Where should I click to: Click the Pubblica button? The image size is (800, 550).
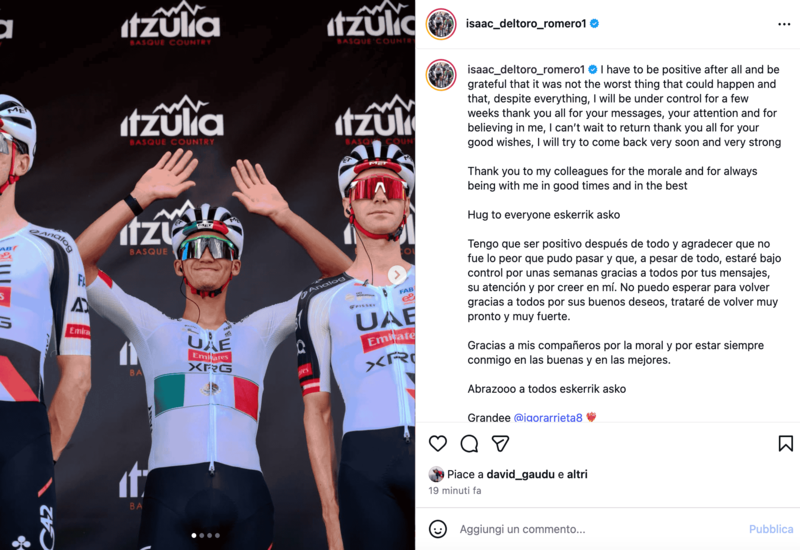coord(770,529)
